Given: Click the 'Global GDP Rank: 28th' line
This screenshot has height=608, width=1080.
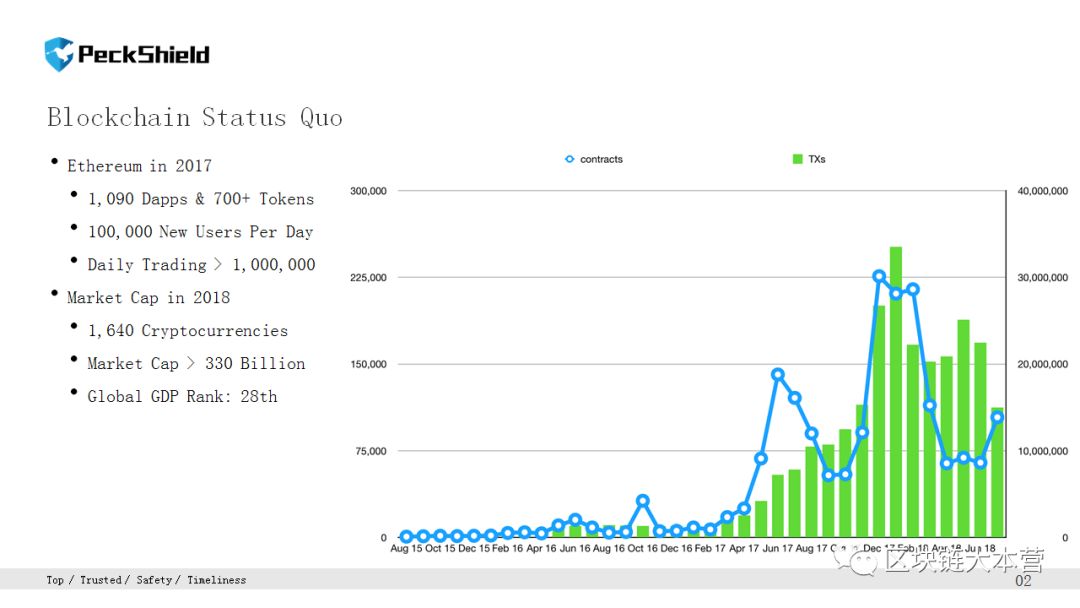Looking at the screenshot, I should tap(183, 397).
